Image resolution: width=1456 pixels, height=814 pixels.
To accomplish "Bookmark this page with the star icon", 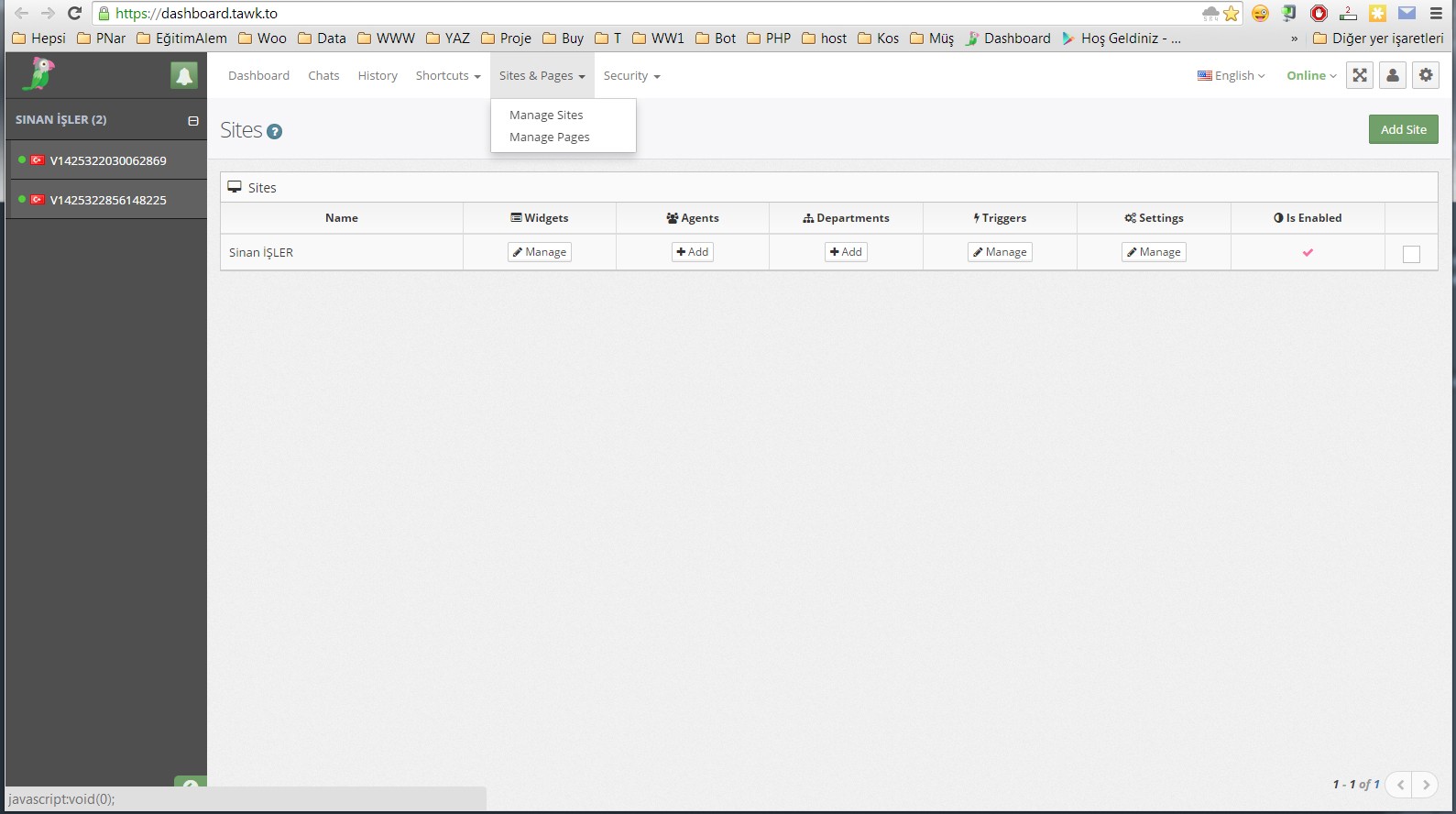I will click(x=1232, y=14).
